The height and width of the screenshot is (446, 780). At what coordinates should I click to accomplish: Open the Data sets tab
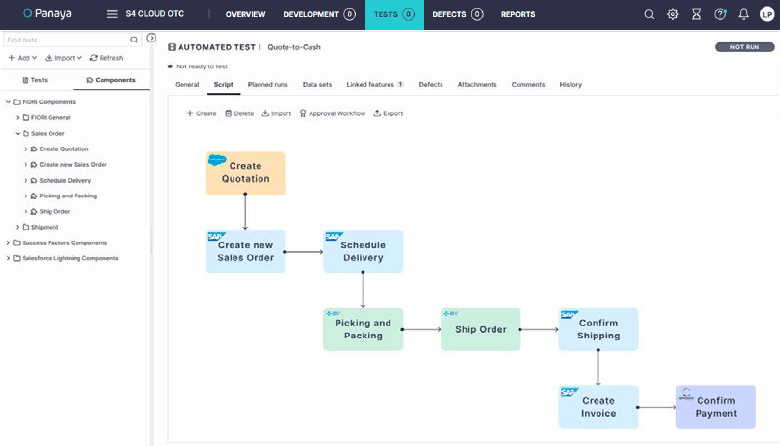(317, 85)
